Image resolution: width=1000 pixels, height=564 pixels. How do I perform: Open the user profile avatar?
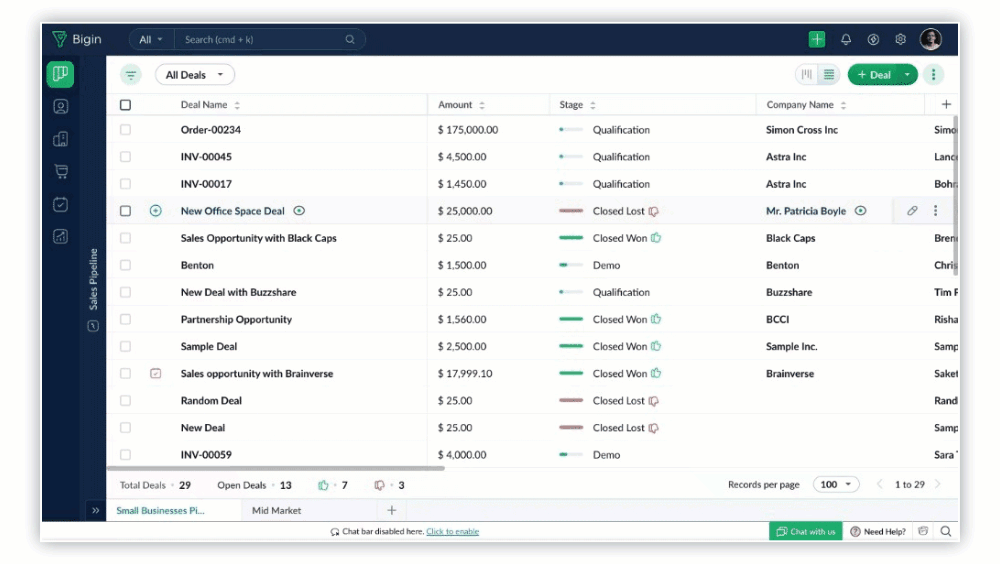930,39
